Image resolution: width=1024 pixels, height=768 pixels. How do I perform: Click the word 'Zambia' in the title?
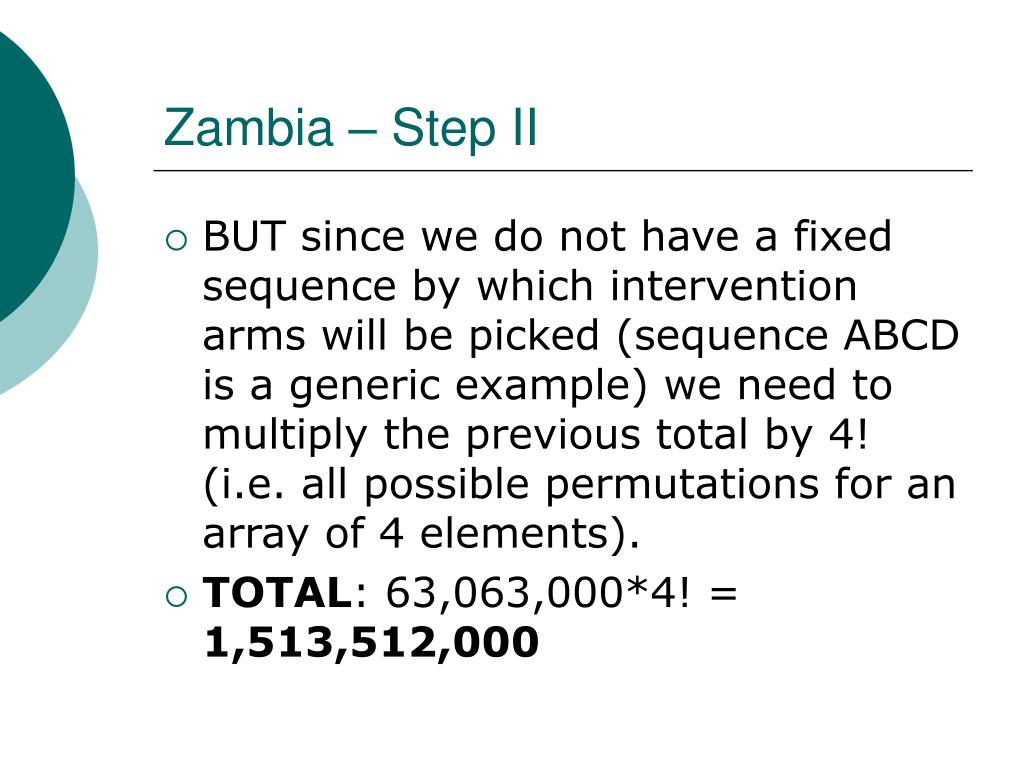tap(248, 127)
